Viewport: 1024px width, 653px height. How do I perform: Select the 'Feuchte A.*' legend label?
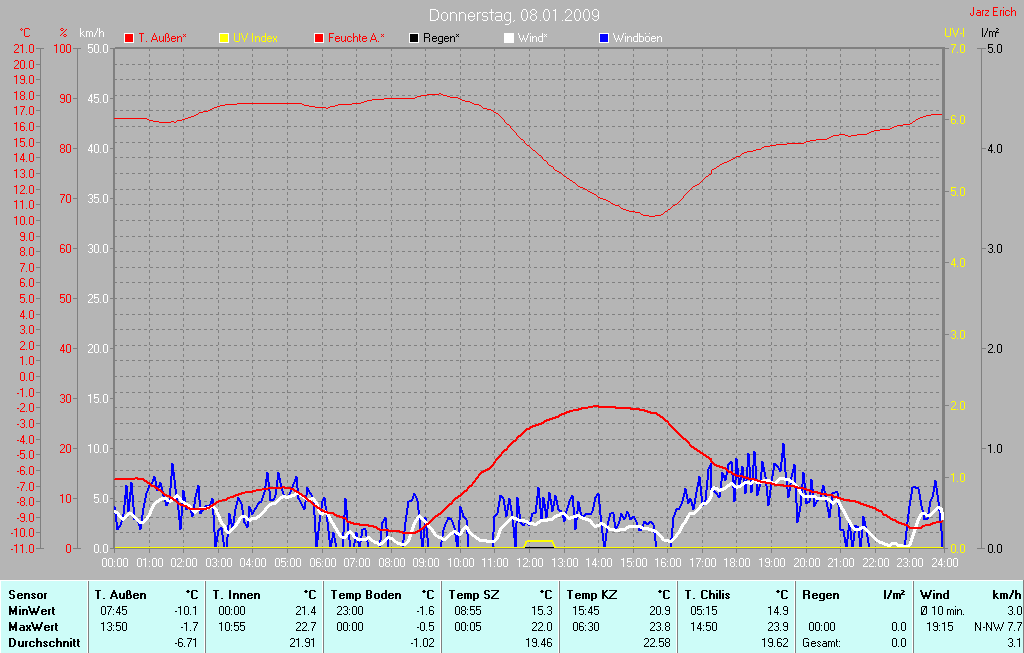[x=356, y=38]
